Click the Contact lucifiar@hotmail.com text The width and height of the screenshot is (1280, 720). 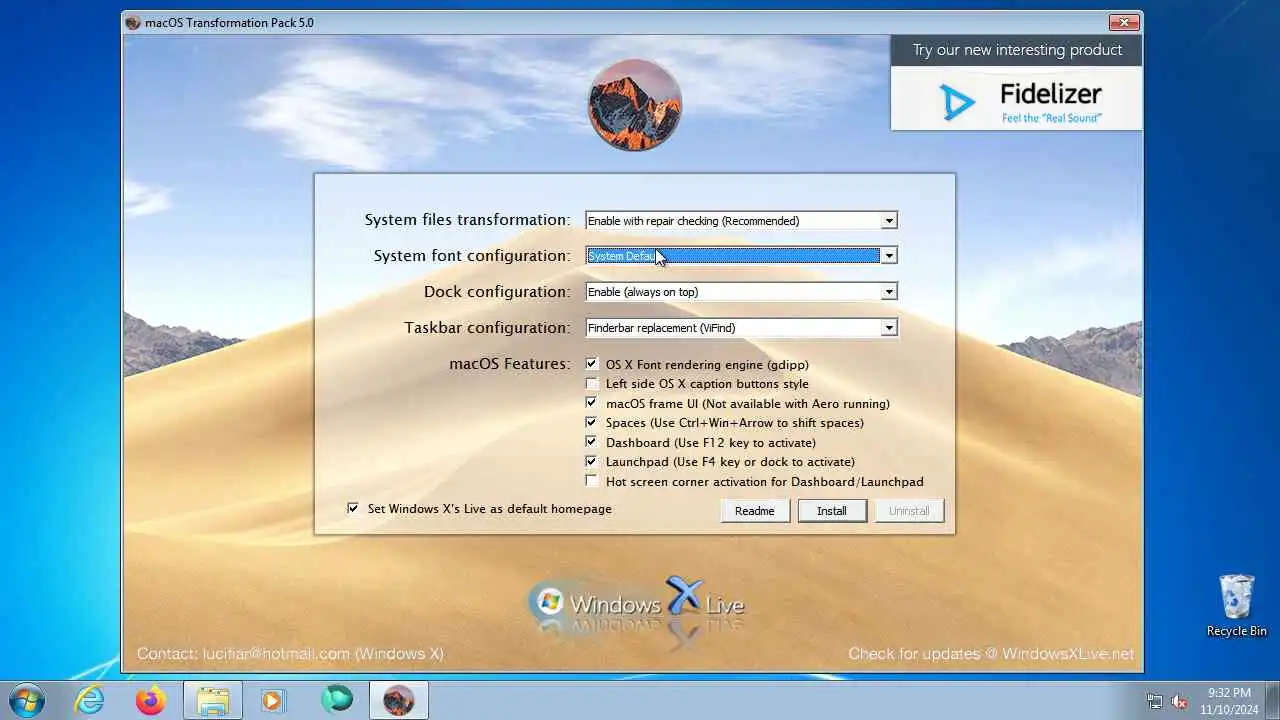point(290,653)
